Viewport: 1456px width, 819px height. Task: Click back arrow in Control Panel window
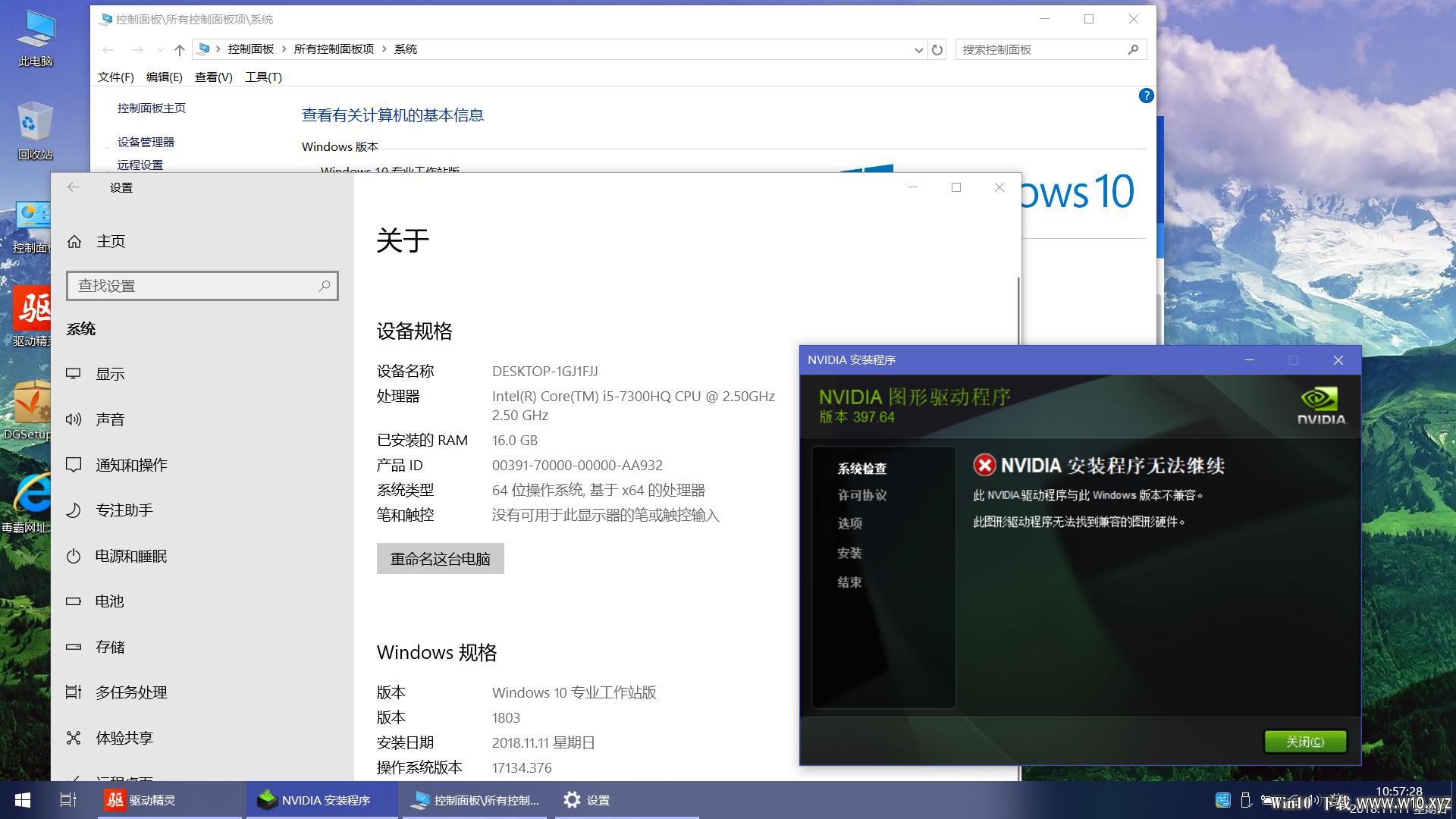(108, 50)
